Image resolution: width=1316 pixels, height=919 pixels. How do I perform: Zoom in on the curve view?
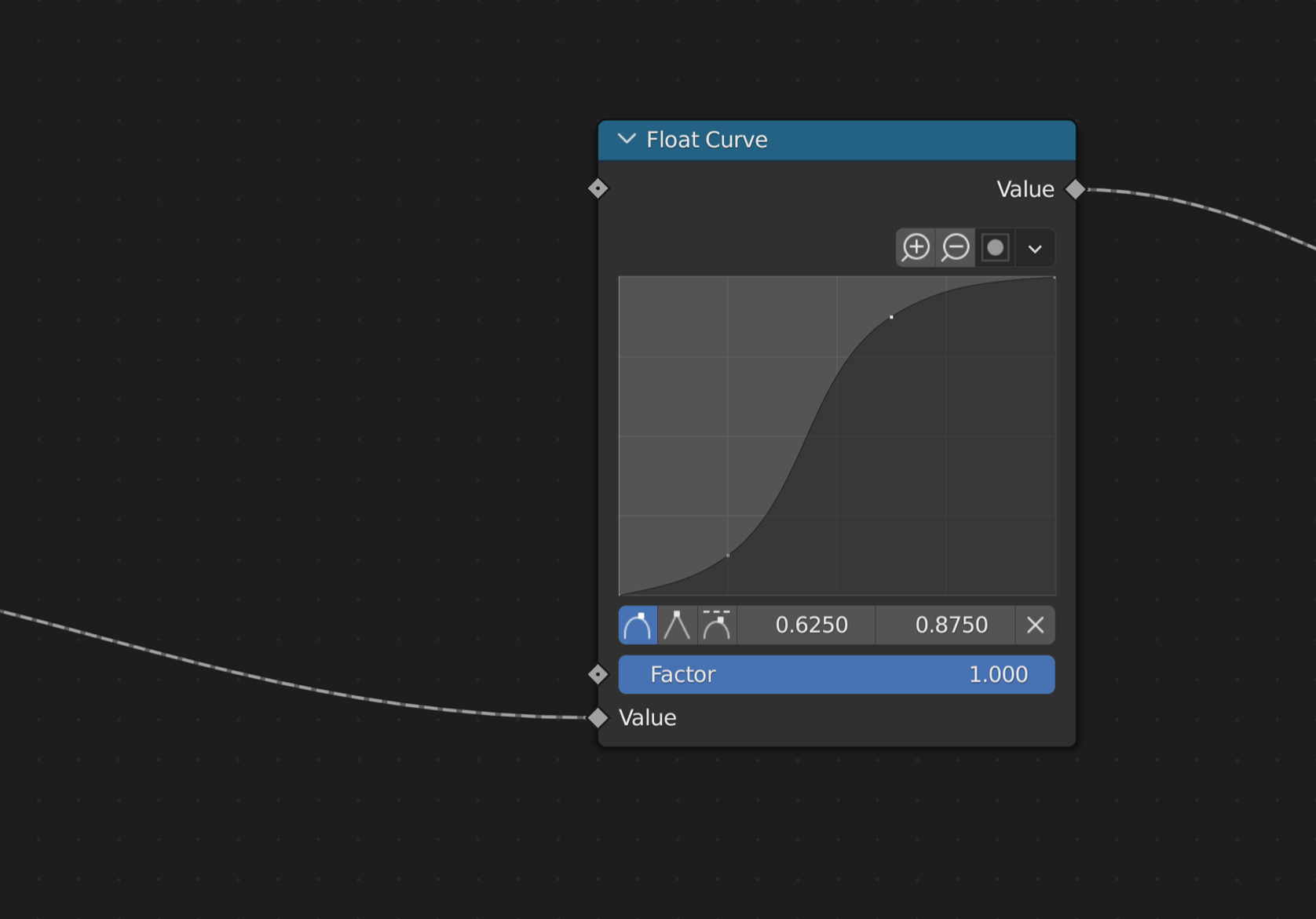tap(916, 248)
